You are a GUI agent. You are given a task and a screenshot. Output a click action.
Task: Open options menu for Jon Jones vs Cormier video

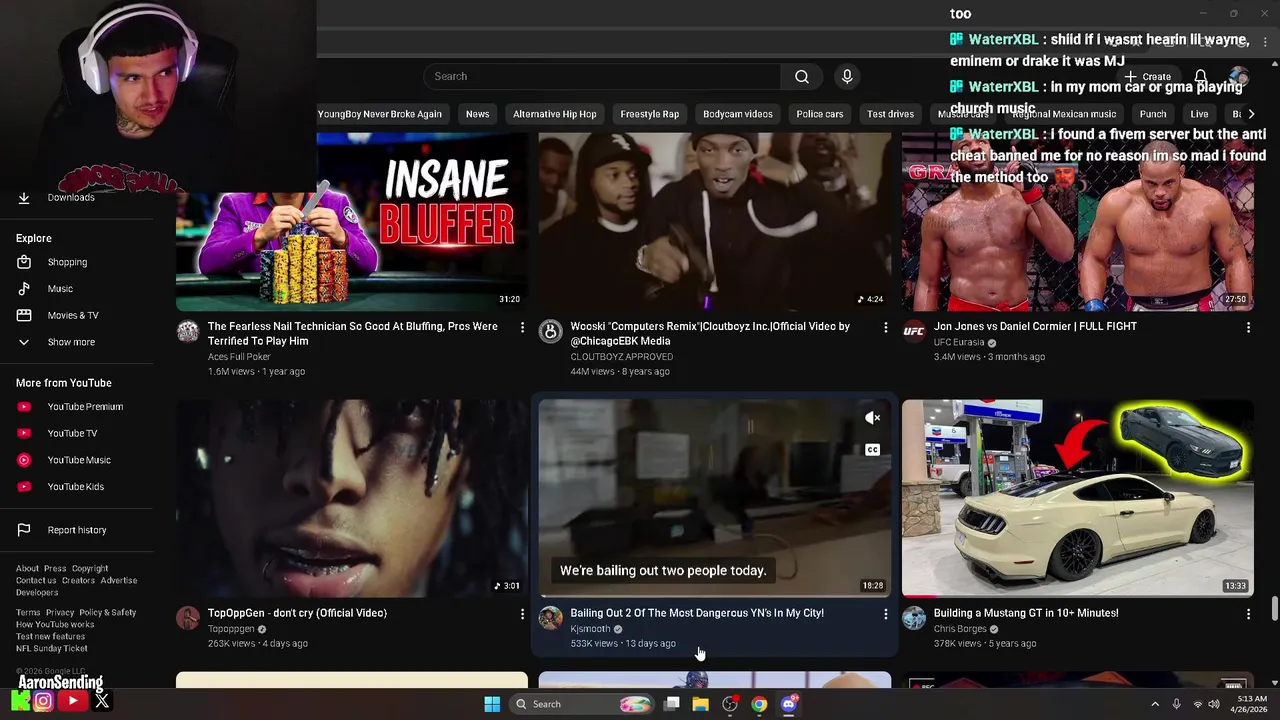click(1248, 327)
